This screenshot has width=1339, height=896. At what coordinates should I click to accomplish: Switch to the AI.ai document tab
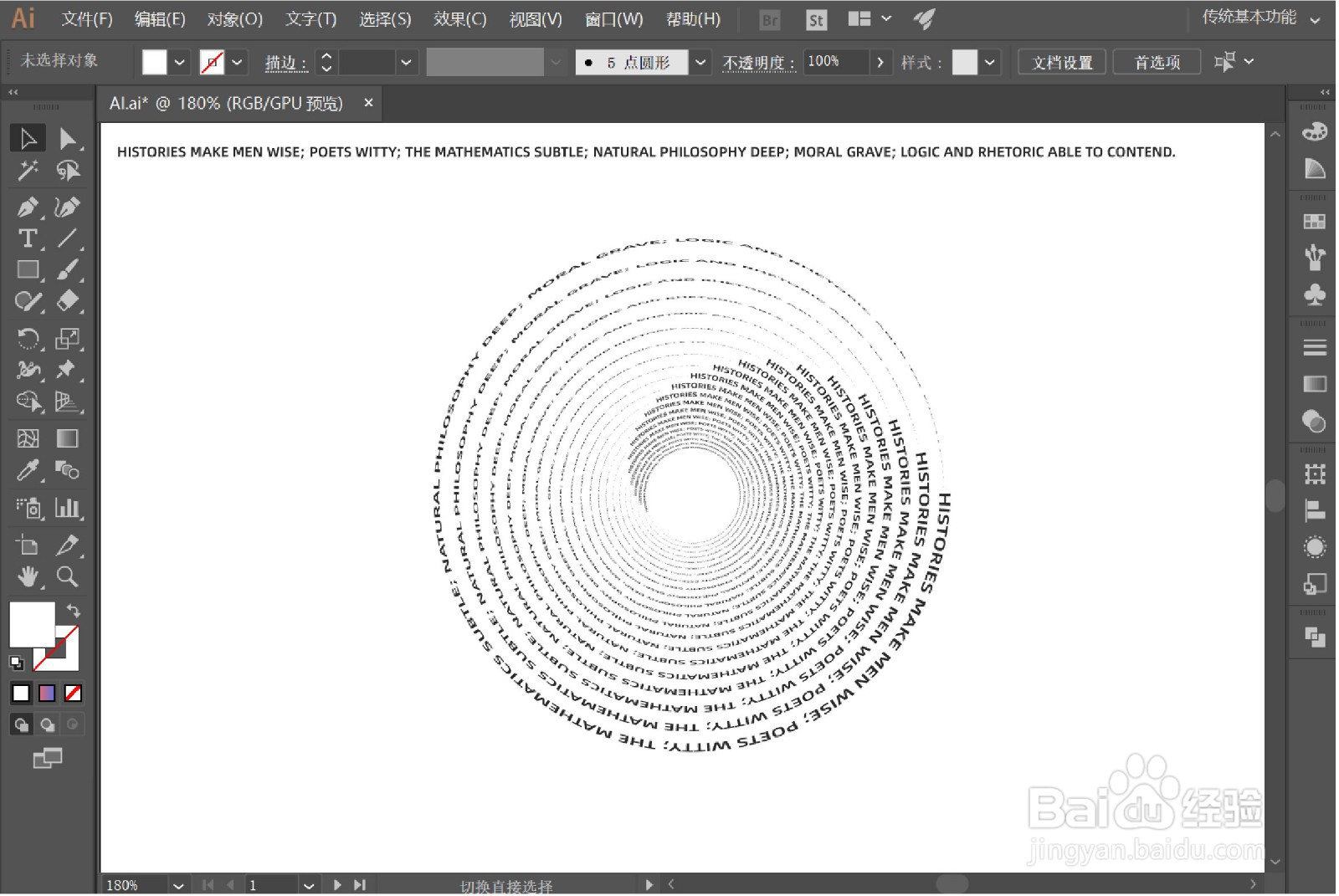pyautogui.click(x=226, y=103)
